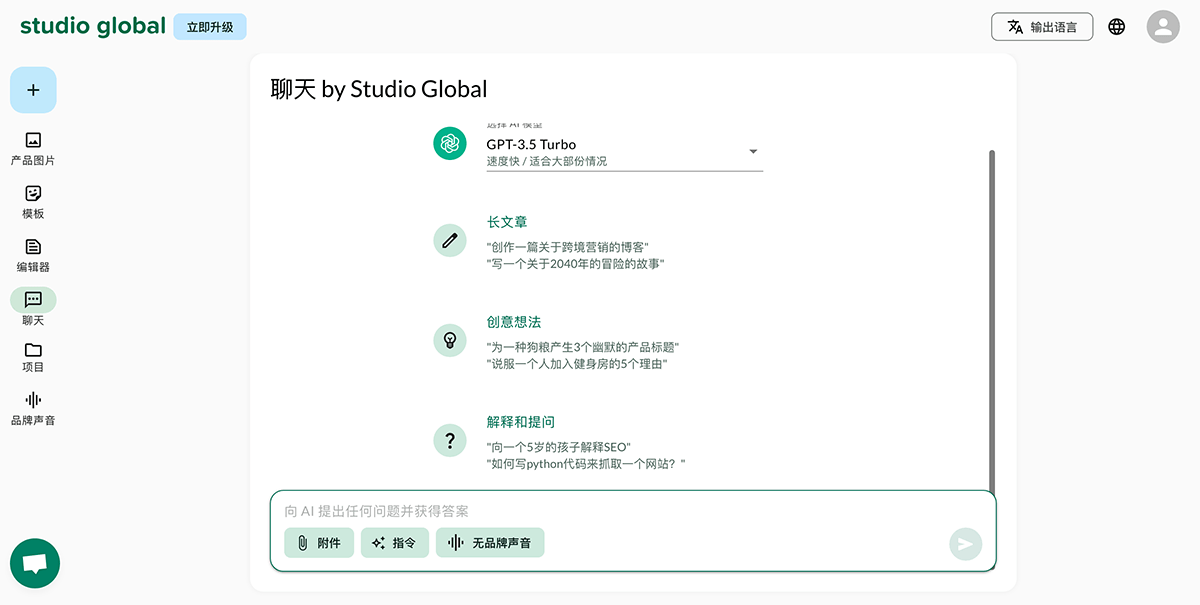Click the pencil icon next to 长文章

click(x=449, y=240)
